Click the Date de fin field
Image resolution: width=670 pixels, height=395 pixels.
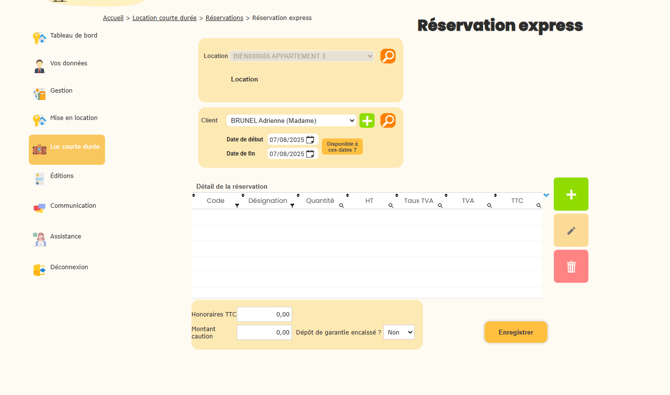tap(292, 154)
